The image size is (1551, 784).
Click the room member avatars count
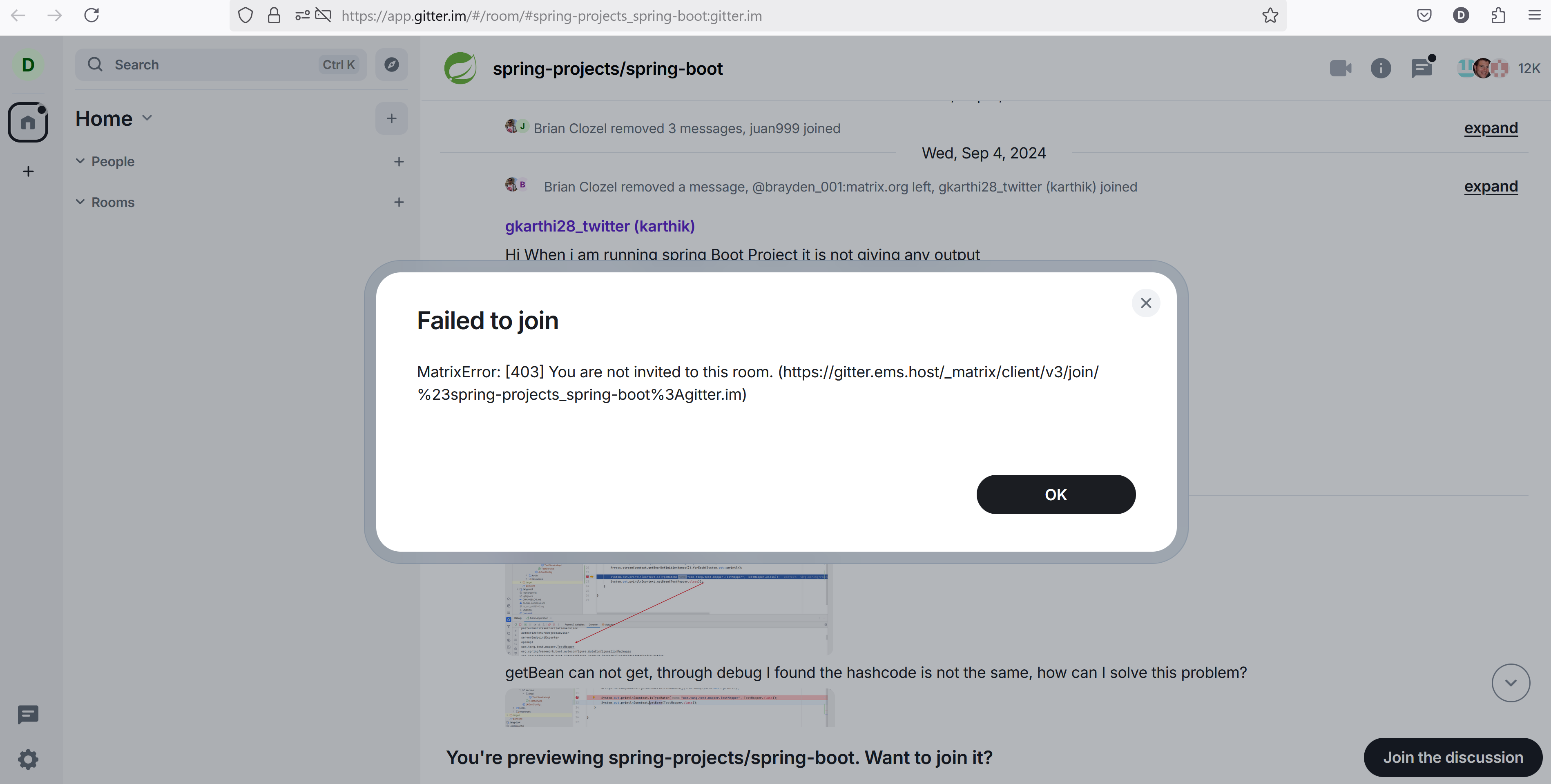point(1497,69)
